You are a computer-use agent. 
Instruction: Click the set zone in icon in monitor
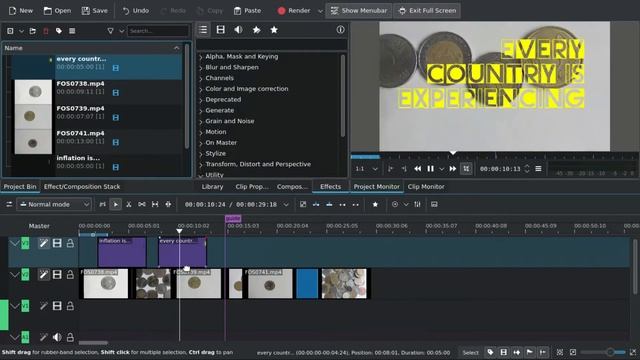(391, 169)
